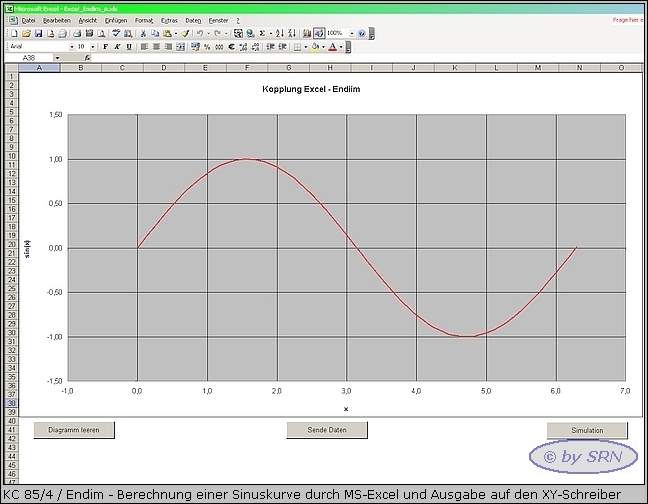648x504 pixels.
Task: Apply fill color paint bucket
Action: (315, 47)
